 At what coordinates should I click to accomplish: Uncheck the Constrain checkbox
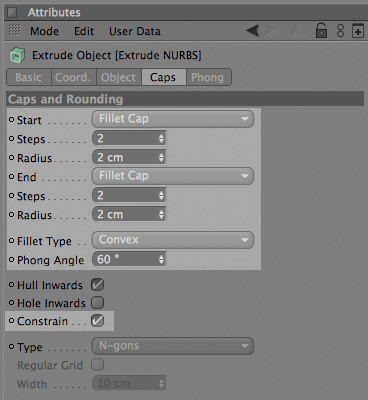[97, 321]
